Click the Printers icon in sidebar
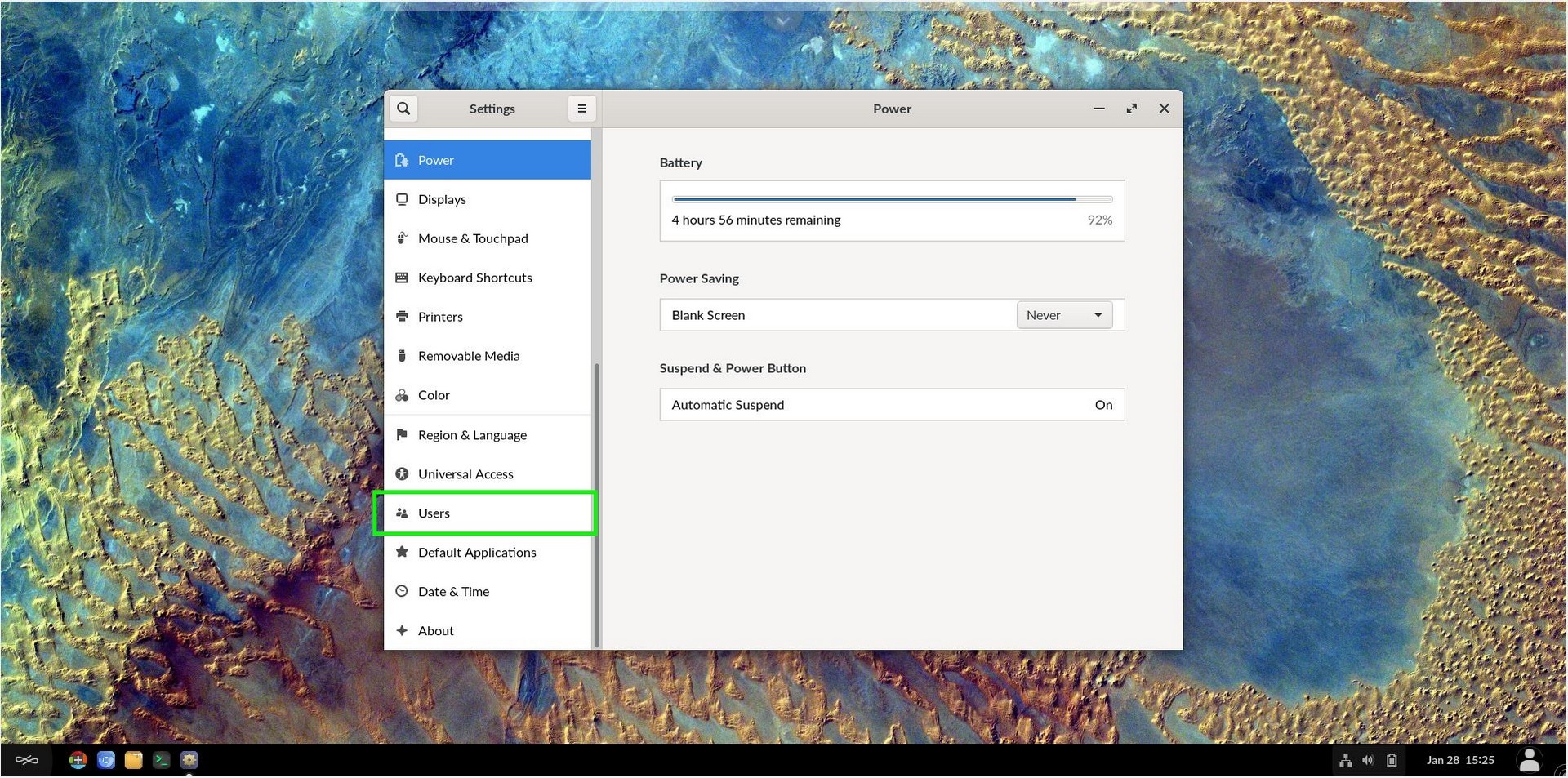 pos(402,317)
